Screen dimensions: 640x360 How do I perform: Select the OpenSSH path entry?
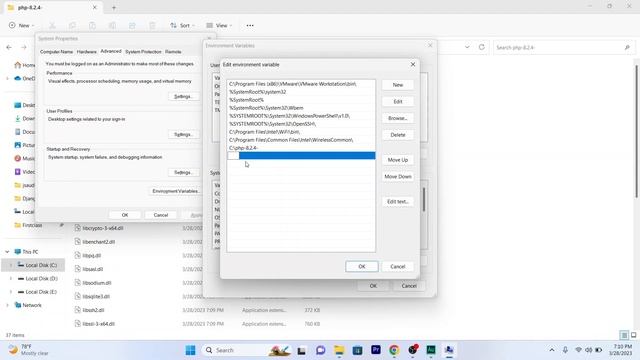(x=301, y=124)
